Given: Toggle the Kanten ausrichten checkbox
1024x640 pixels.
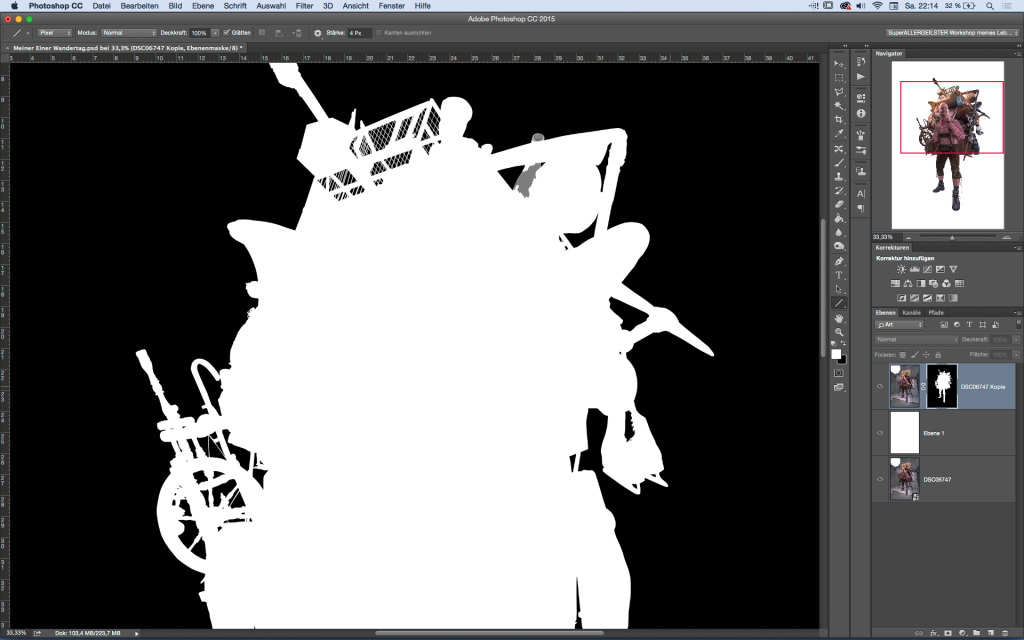Looking at the screenshot, I should 379,33.
